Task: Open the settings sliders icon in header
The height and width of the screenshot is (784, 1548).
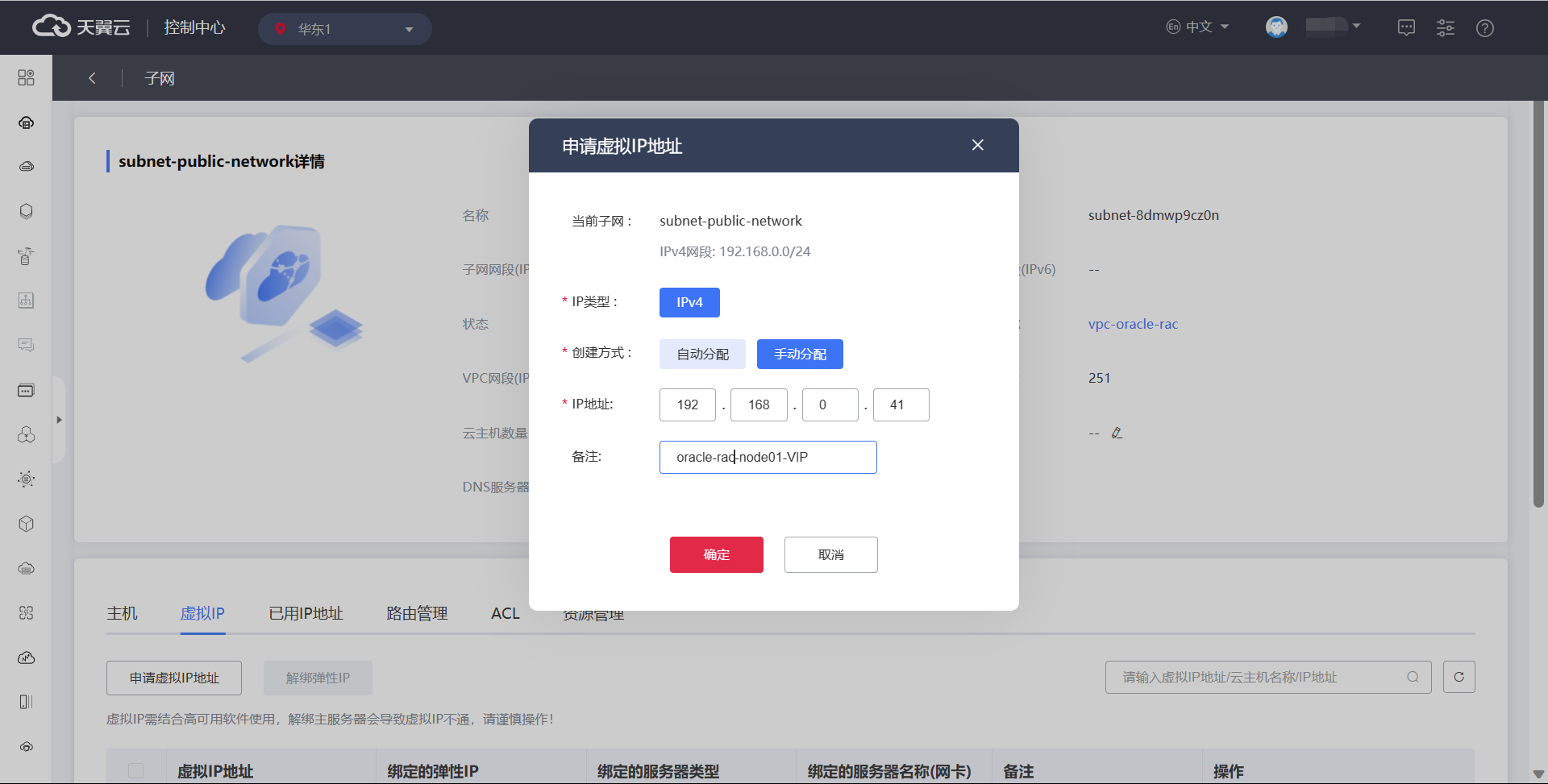Action: coord(1445,28)
